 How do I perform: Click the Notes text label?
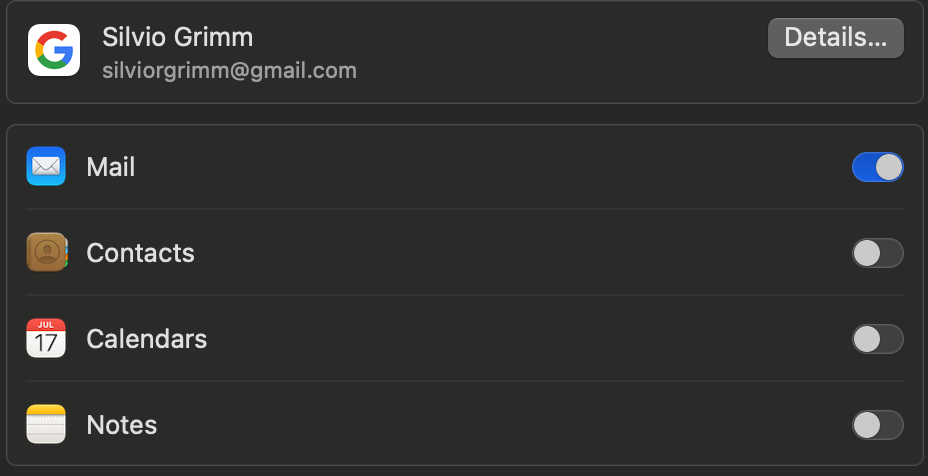click(x=122, y=425)
